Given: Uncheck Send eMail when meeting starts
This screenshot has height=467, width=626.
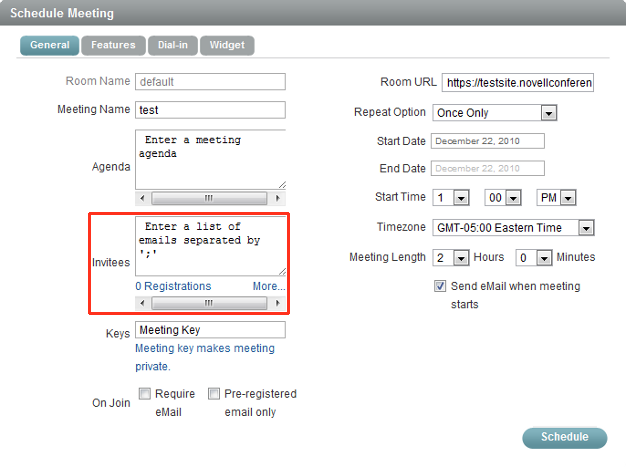Looking at the screenshot, I should click(x=440, y=286).
